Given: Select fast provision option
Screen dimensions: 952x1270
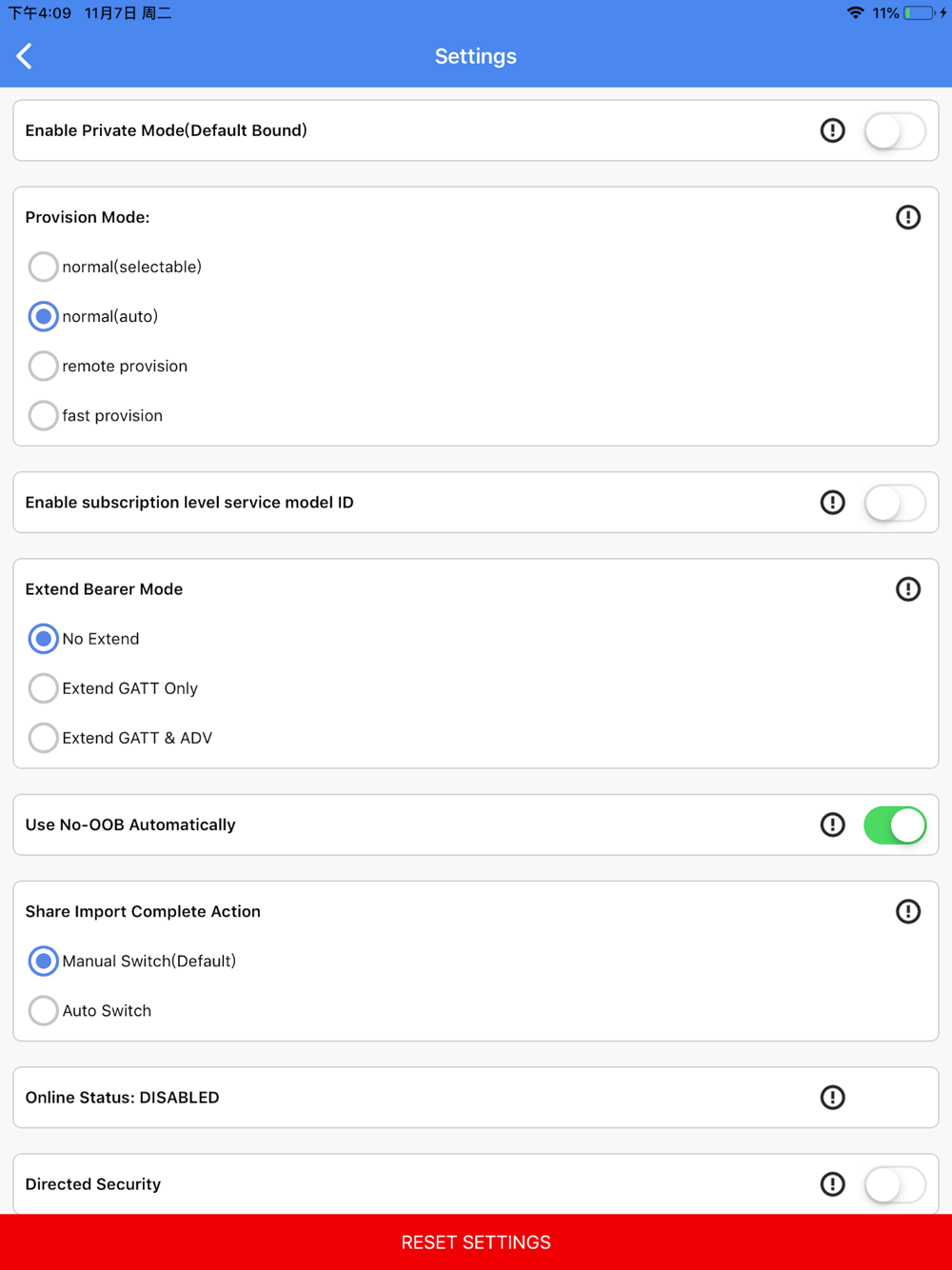Looking at the screenshot, I should click(x=43, y=415).
